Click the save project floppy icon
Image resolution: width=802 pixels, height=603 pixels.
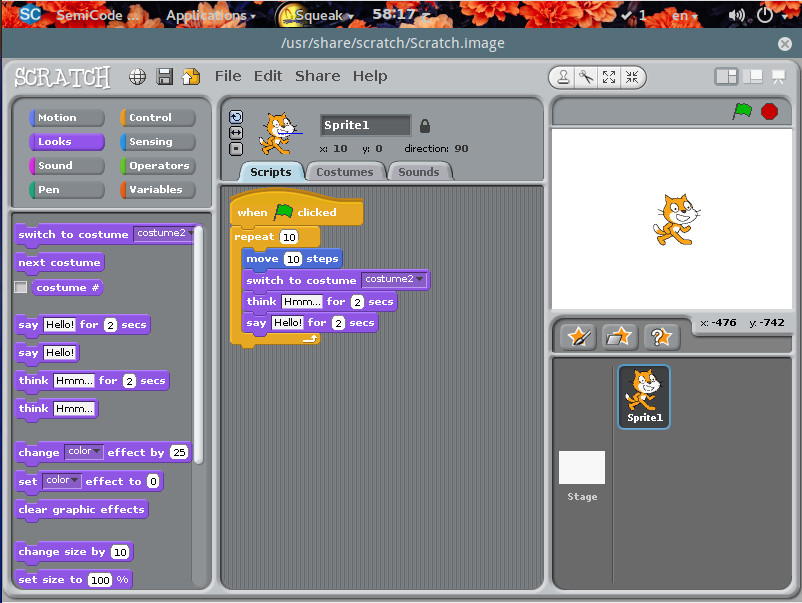(x=165, y=77)
